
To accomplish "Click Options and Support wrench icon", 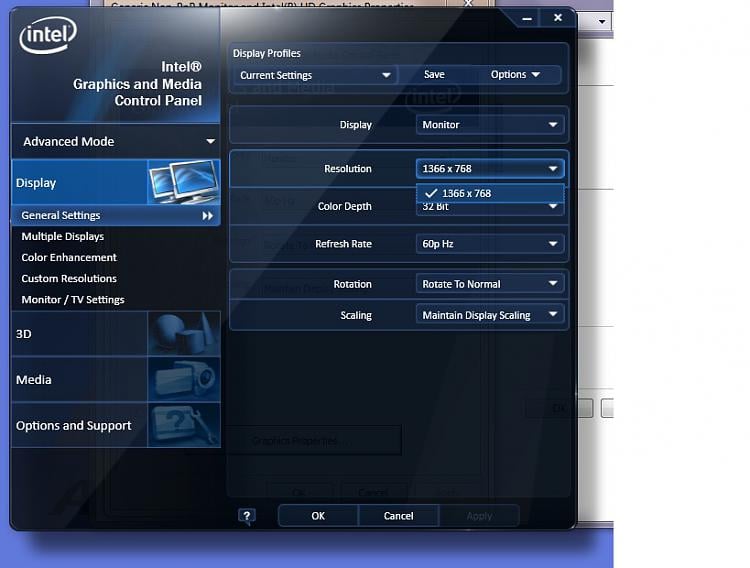I will [184, 425].
